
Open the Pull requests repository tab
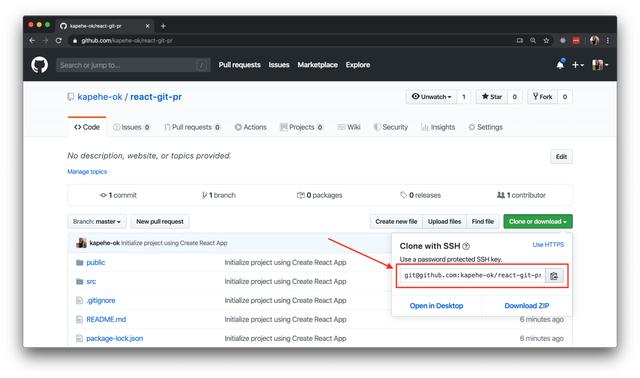(x=192, y=127)
